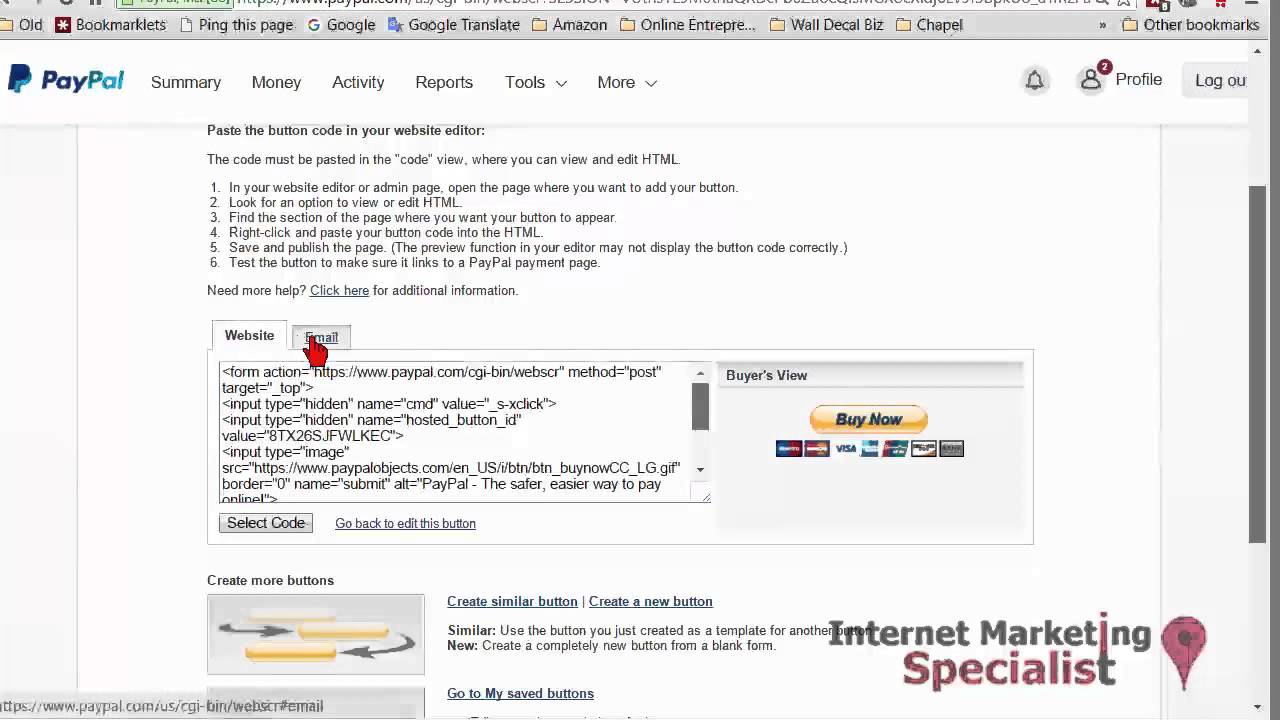Open the Click here help link
Viewport: 1280px width, 720px height.
point(339,290)
